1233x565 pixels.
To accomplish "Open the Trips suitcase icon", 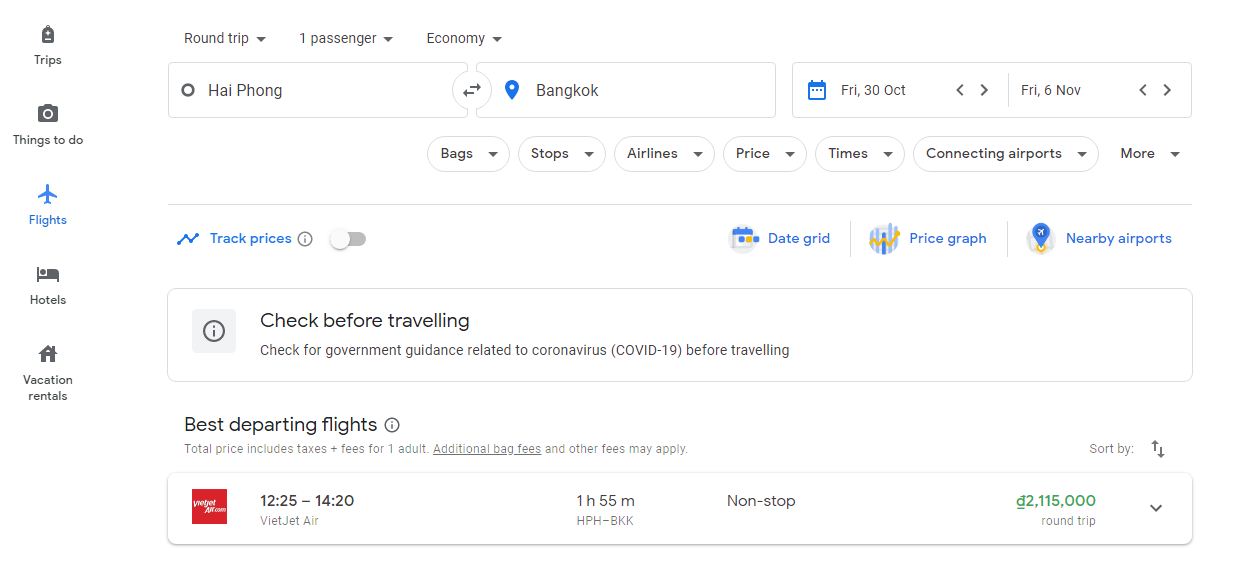I will click(x=48, y=35).
